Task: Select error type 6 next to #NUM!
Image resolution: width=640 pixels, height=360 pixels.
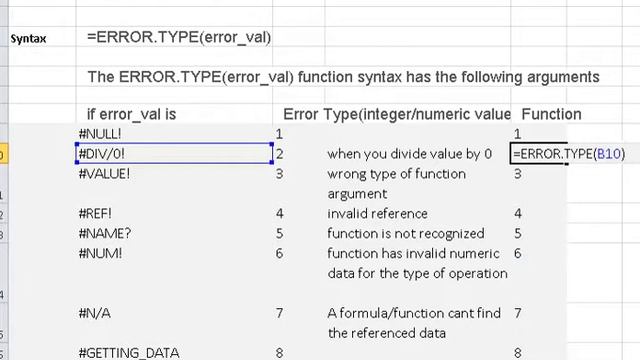Action: point(279,253)
